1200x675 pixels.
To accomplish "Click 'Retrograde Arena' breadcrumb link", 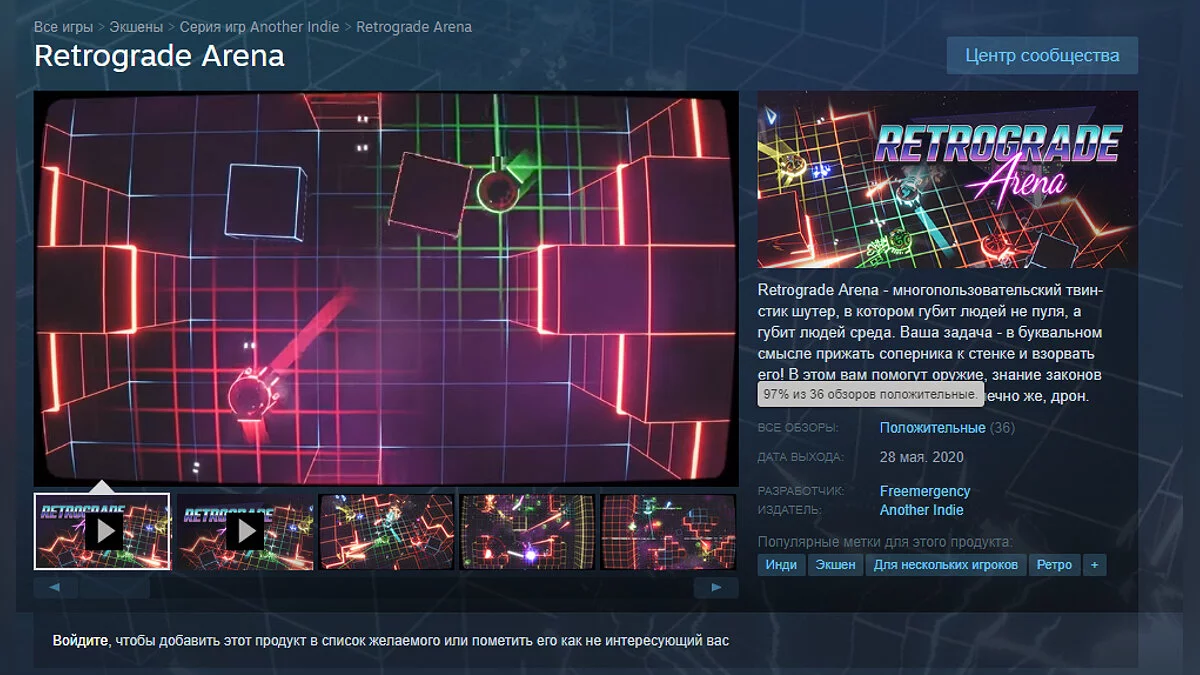I will pyautogui.click(x=415, y=26).
